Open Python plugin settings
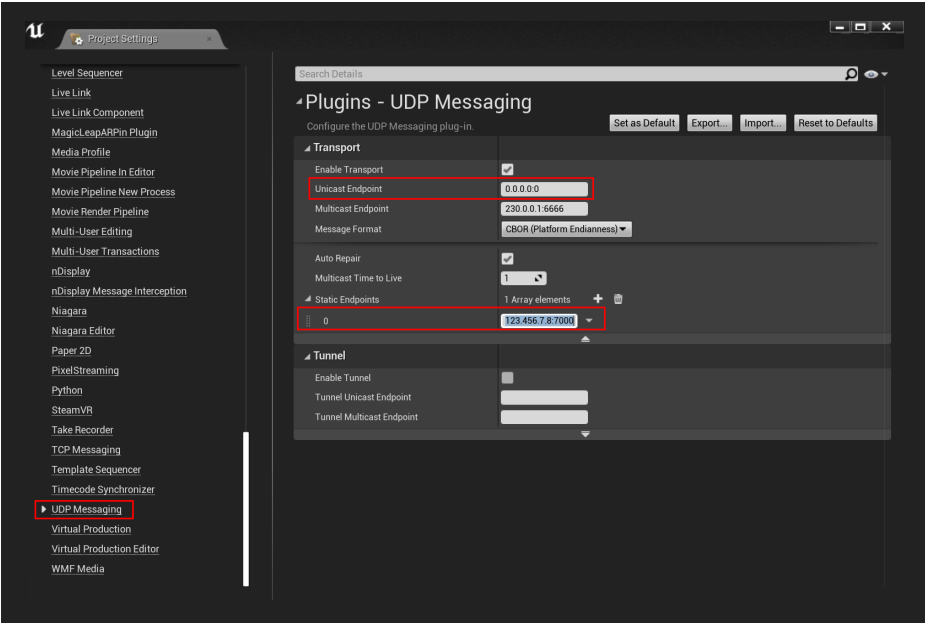The image size is (925, 623). 67,391
